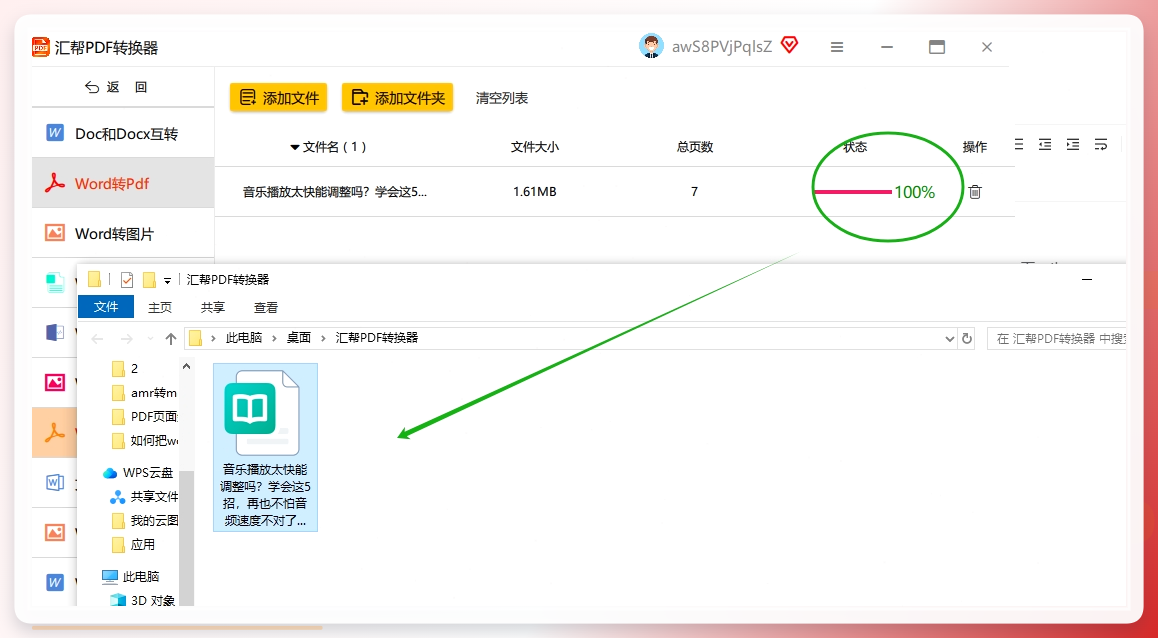Click the decrease indent icon behind the converter
The height and width of the screenshot is (638, 1158).
[1045, 145]
